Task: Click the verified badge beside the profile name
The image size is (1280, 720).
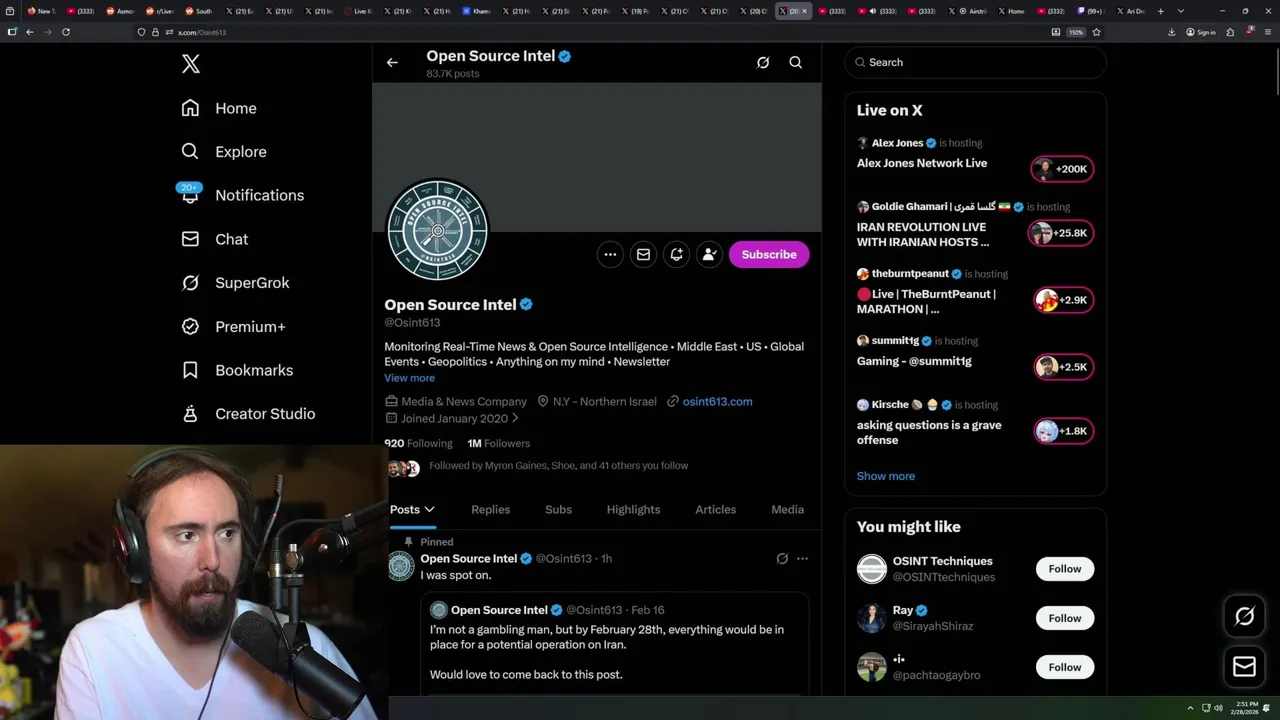Action: (526, 304)
